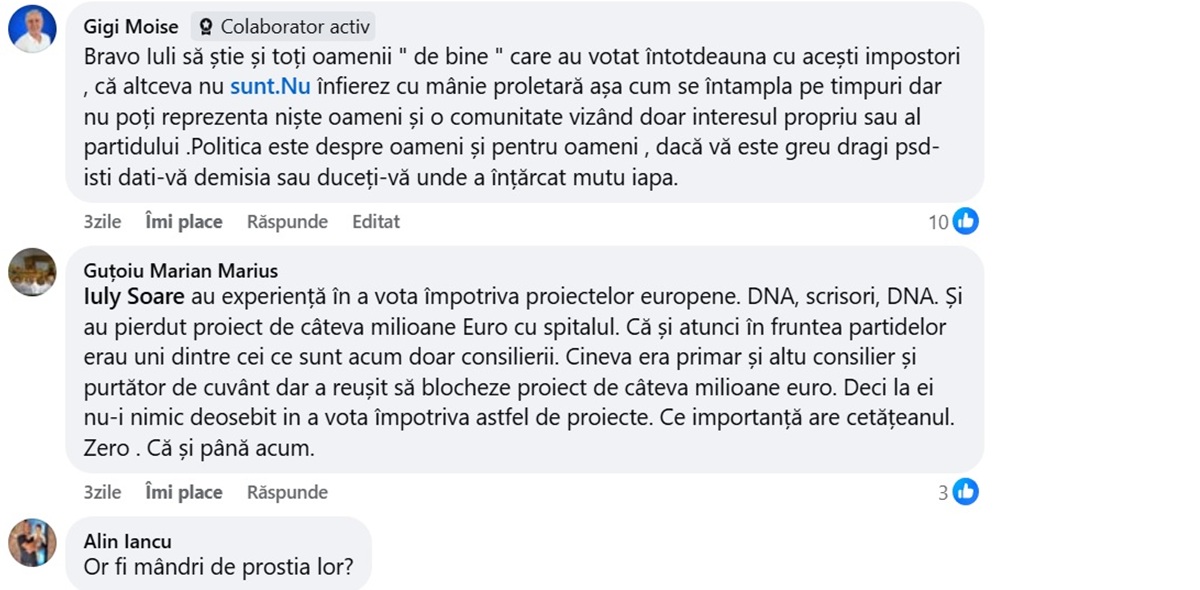View edit history via Editat
Viewport: 1200px width, 590px height.
point(376,222)
